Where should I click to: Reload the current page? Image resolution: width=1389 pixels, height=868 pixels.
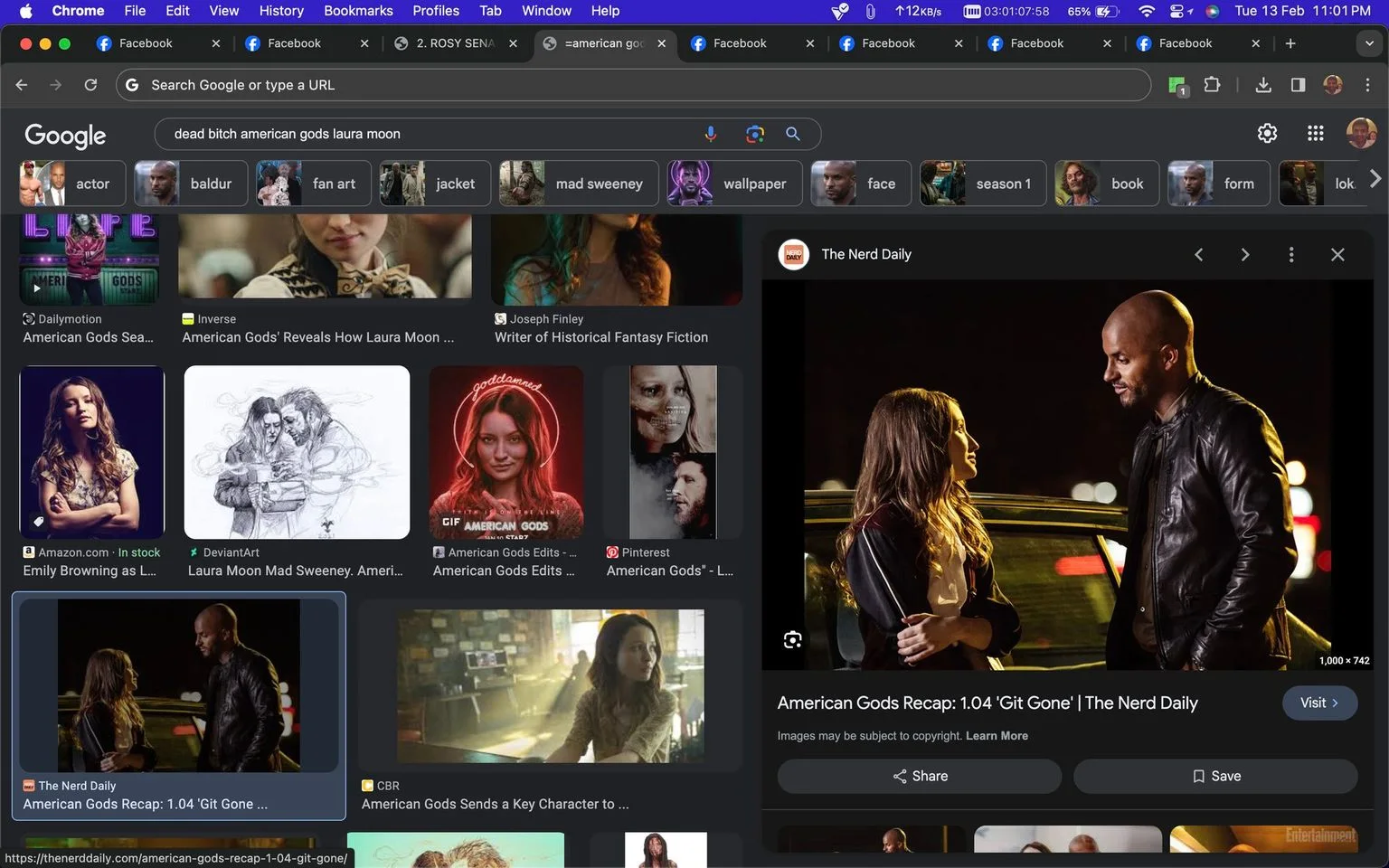pyautogui.click(x=90, y=85)
